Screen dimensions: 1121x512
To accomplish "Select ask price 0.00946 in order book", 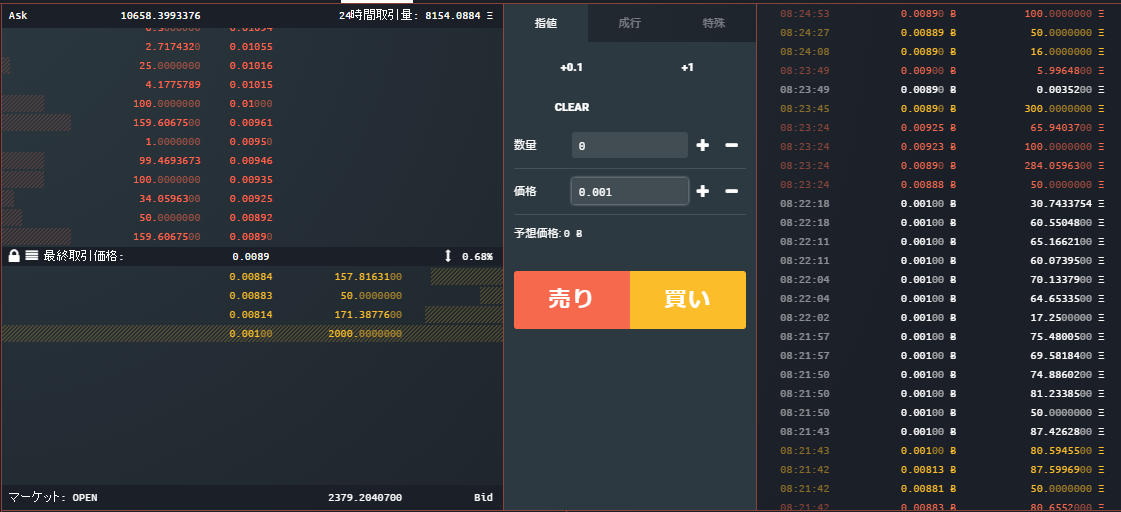I will click(x=251, y=160).
